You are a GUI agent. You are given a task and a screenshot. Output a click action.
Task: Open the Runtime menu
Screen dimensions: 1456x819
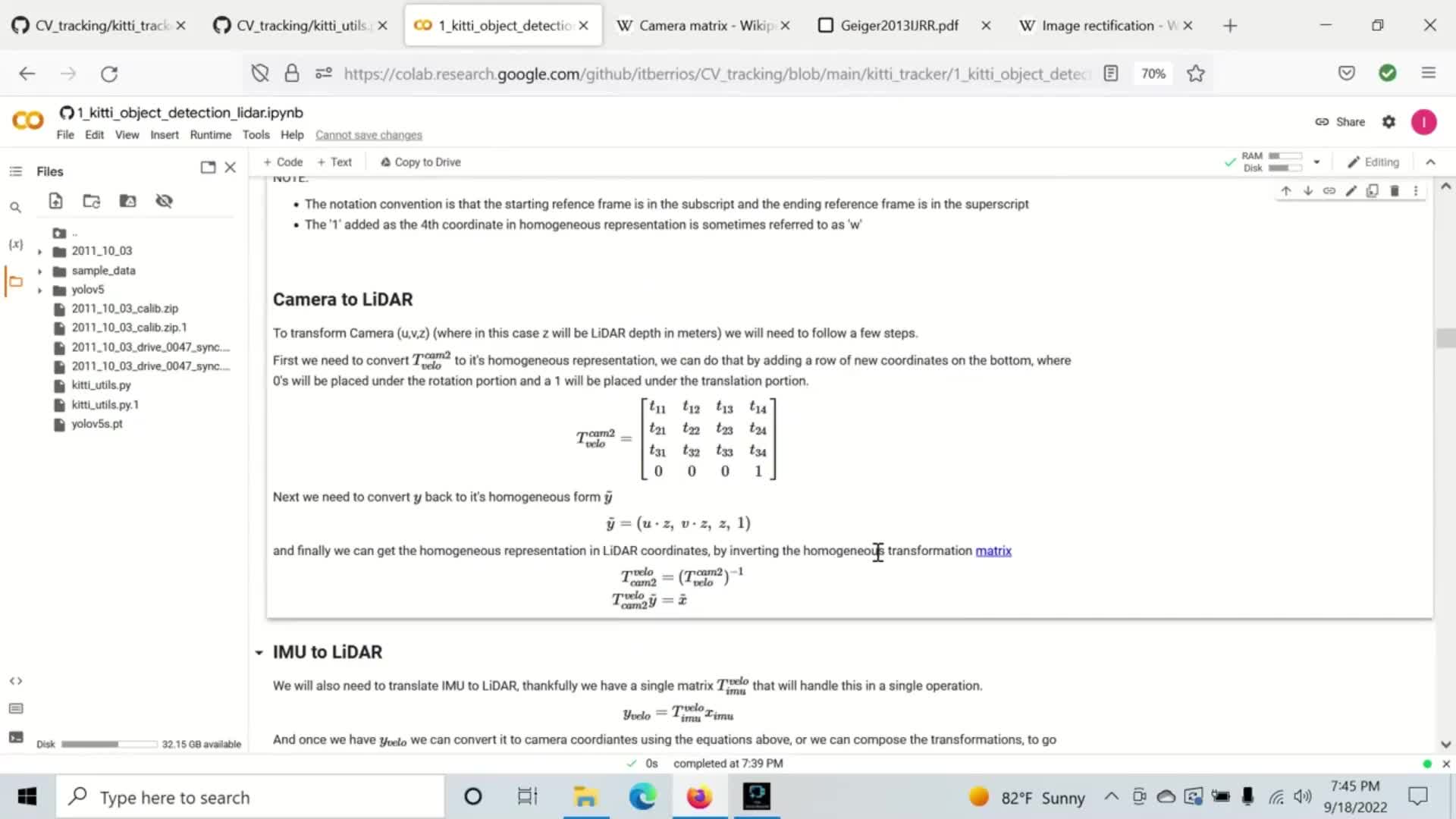210,134
